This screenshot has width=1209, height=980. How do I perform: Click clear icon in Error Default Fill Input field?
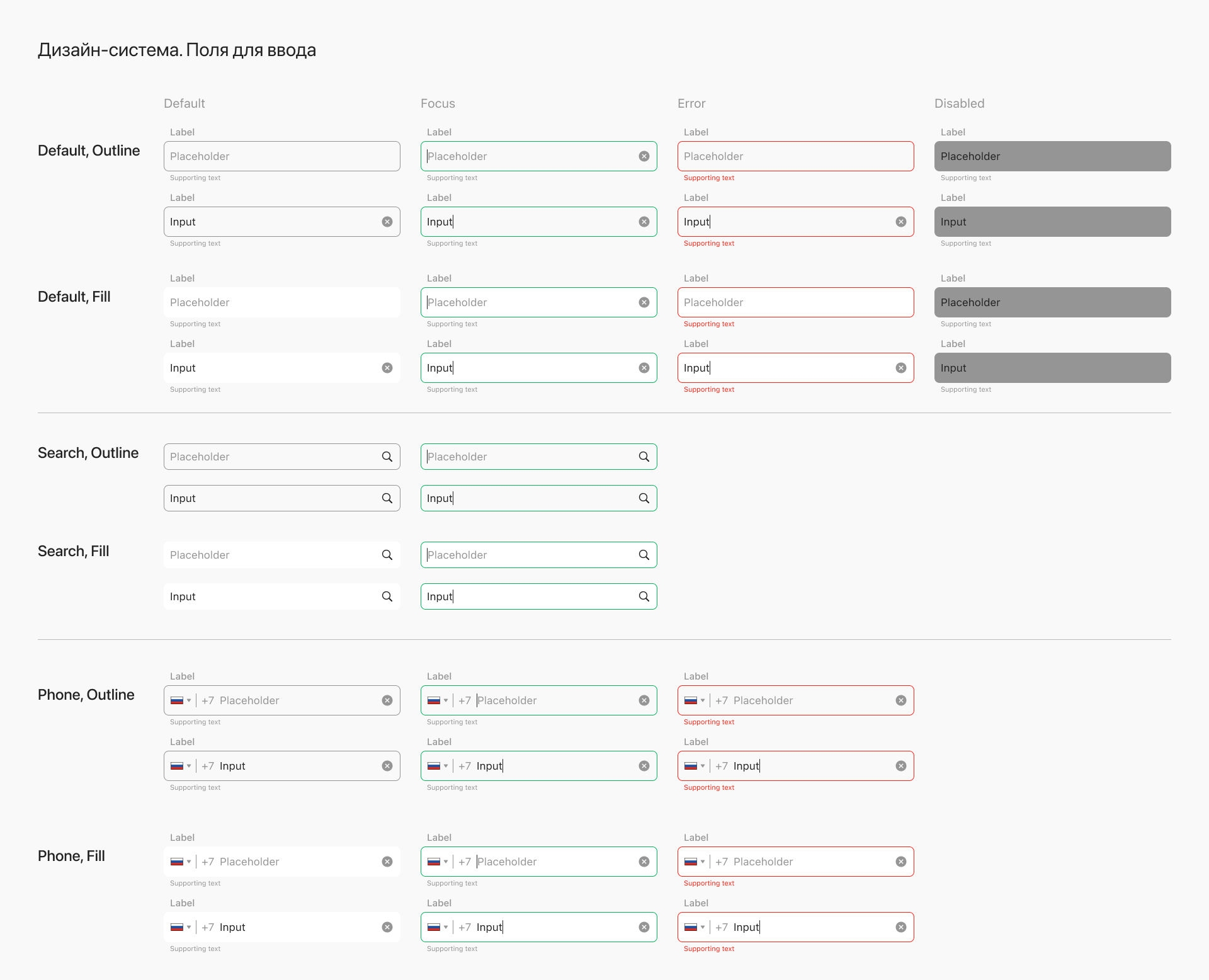click(900, 368)
